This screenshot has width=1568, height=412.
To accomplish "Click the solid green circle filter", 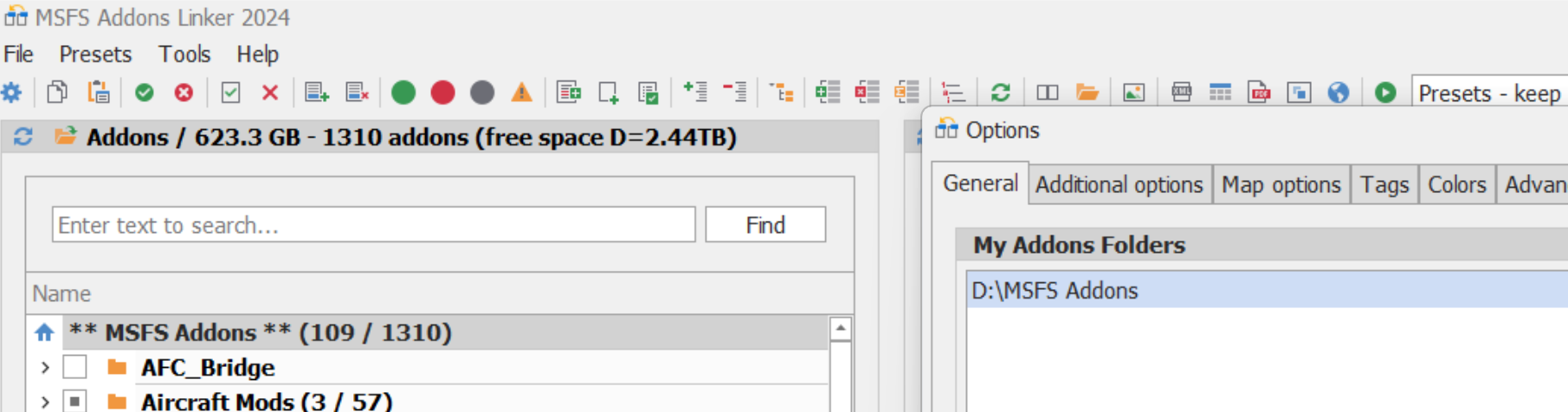I will (403, 92).
